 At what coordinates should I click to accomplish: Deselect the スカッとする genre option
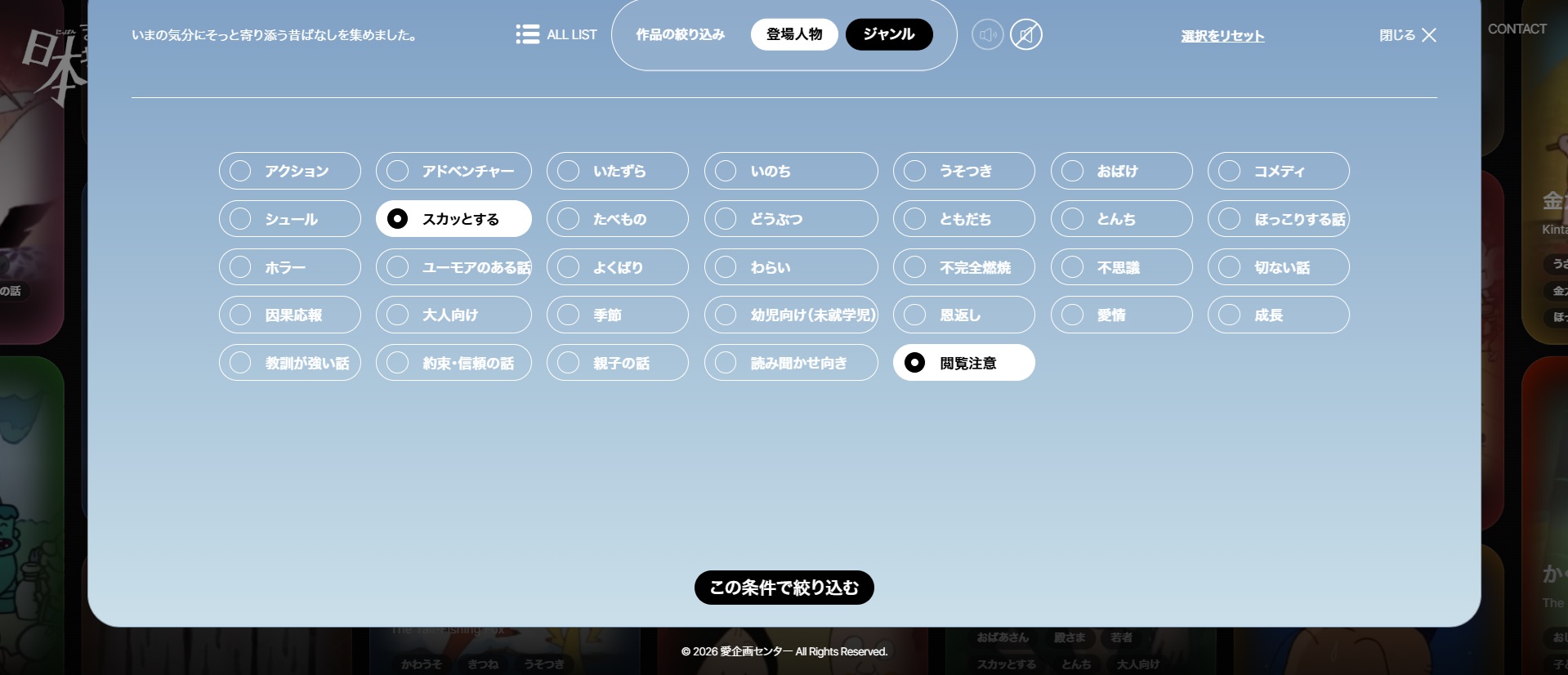tap(453, 219)
